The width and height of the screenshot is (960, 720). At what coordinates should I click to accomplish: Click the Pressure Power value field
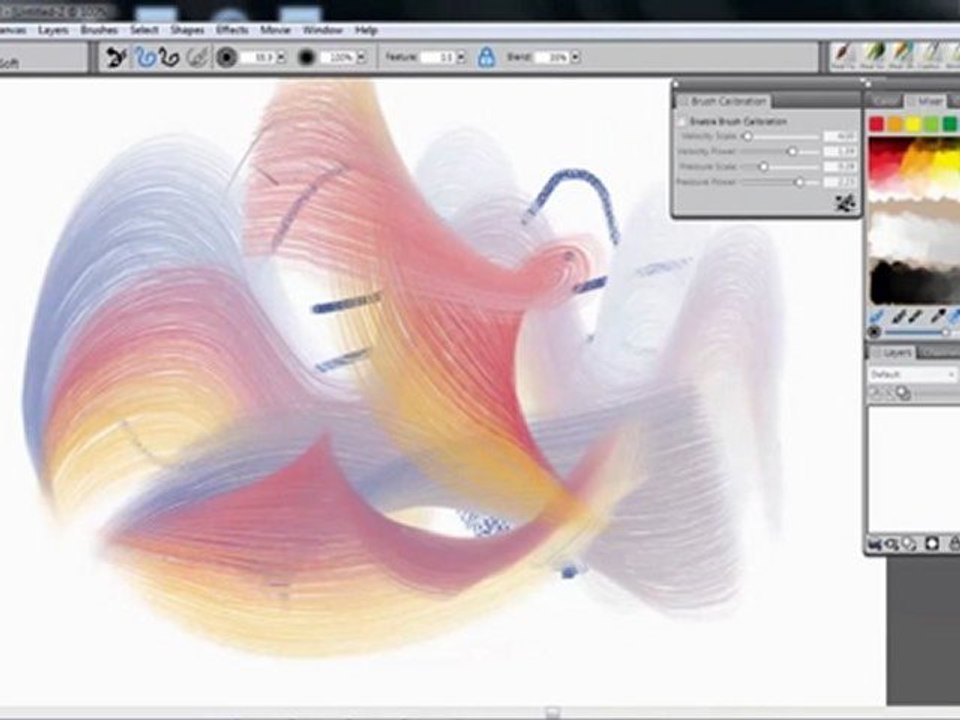(x=840, y=182)
